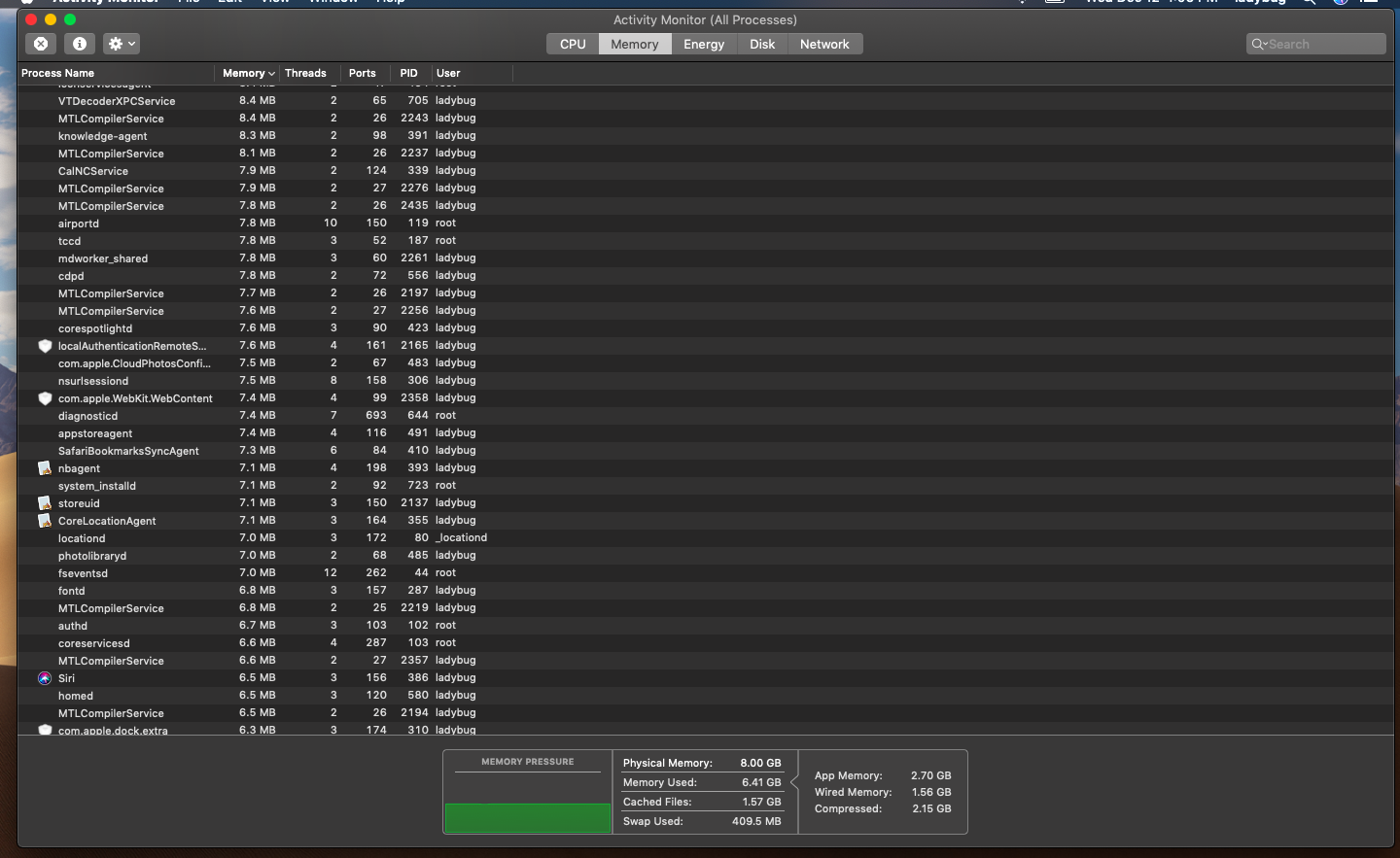Select MTLCompilerService row with PID 2219
The image size is (1400, 858).
(x=705, y=608)
